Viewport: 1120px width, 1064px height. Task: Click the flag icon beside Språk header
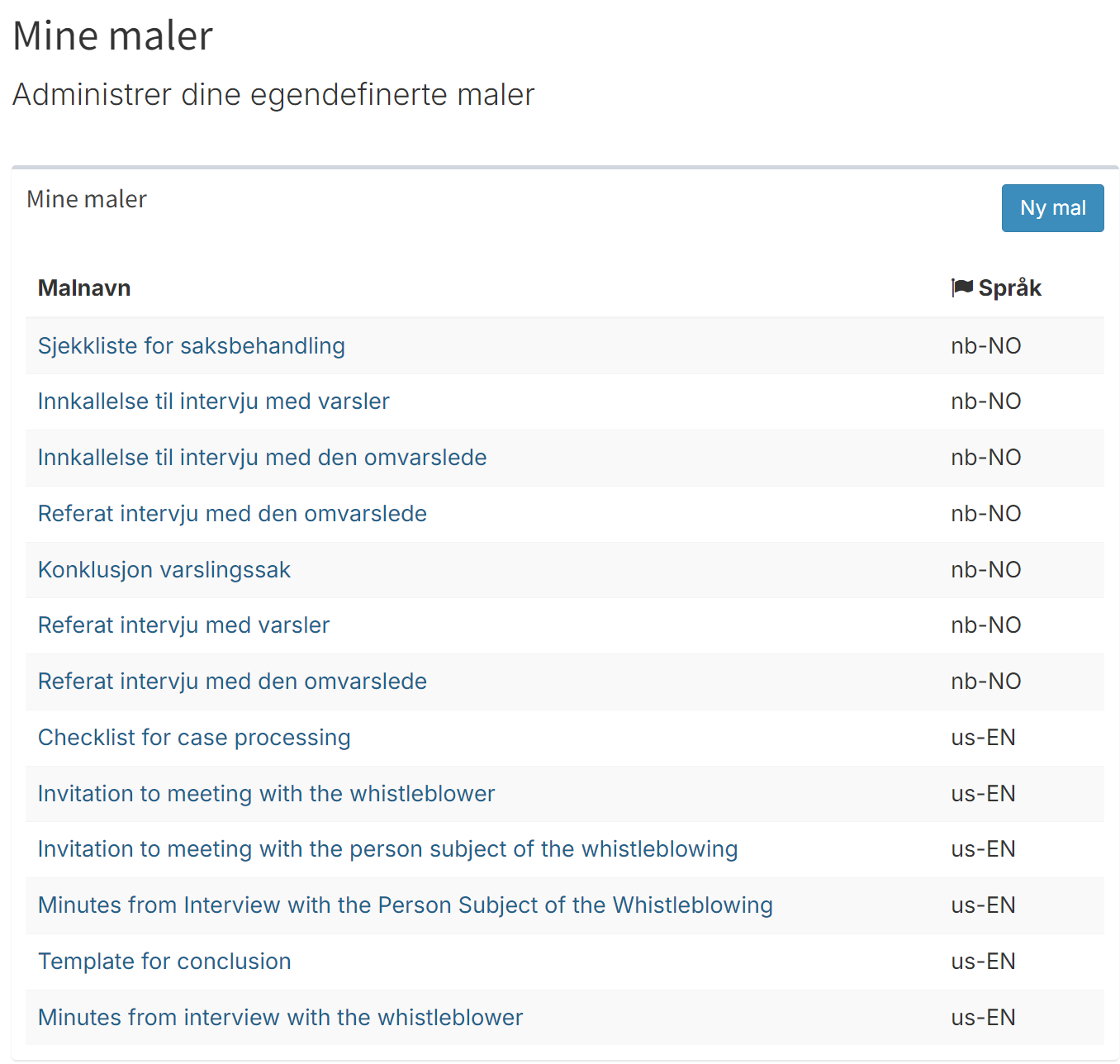[962, 287]
